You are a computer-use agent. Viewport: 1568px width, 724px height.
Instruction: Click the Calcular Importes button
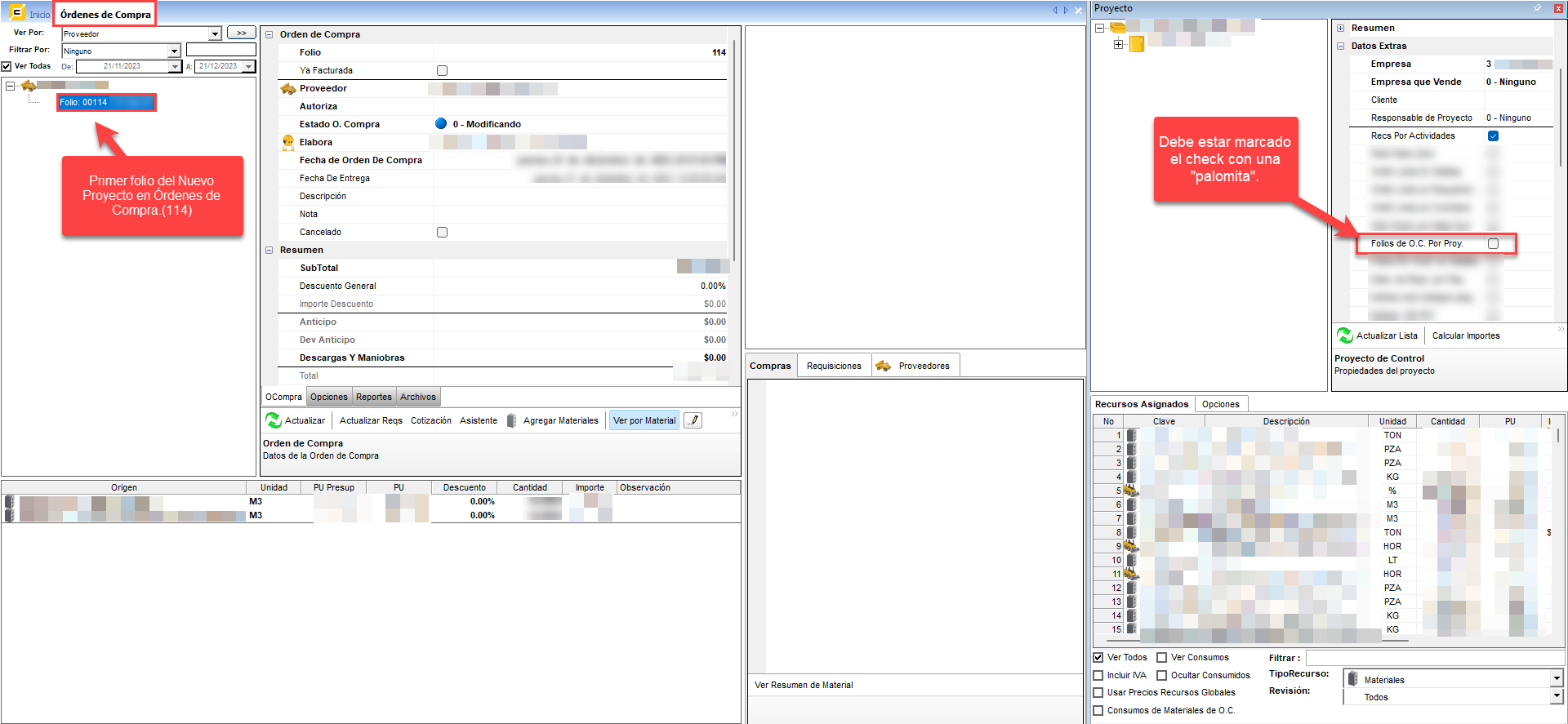(x=1465, y=335)
